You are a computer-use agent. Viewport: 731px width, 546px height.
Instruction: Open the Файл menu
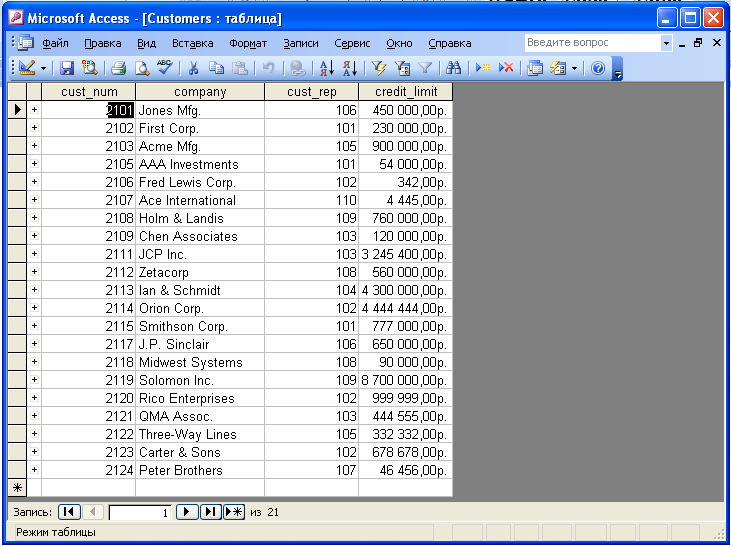click(55, 43)
